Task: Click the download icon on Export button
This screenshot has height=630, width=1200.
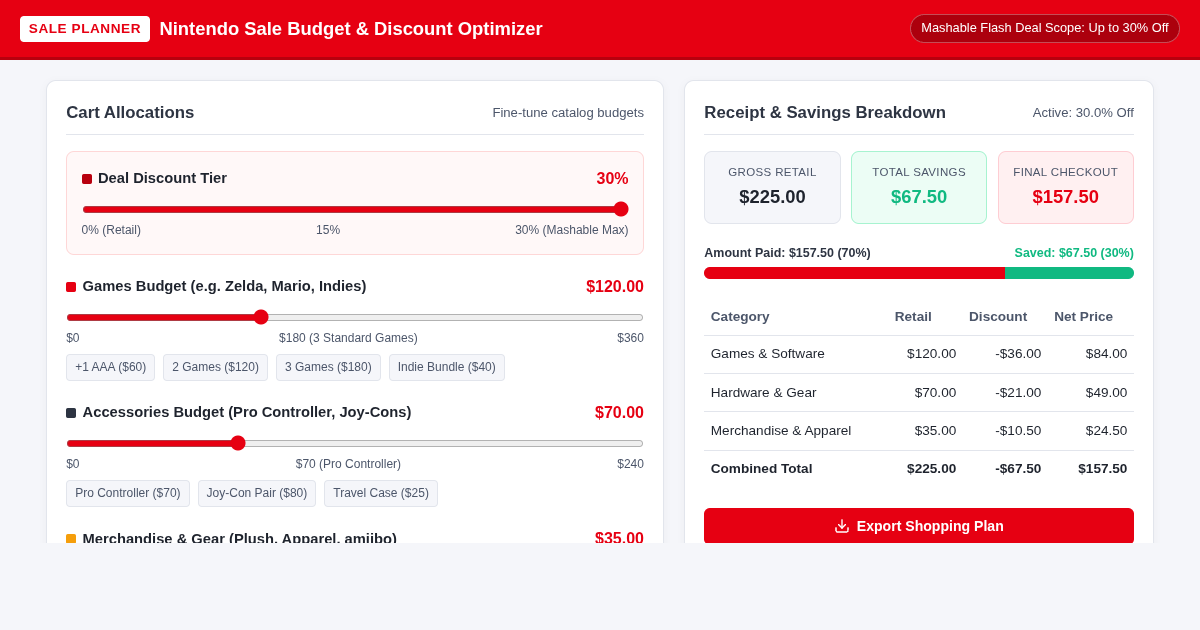Action: tap(842, 526)
